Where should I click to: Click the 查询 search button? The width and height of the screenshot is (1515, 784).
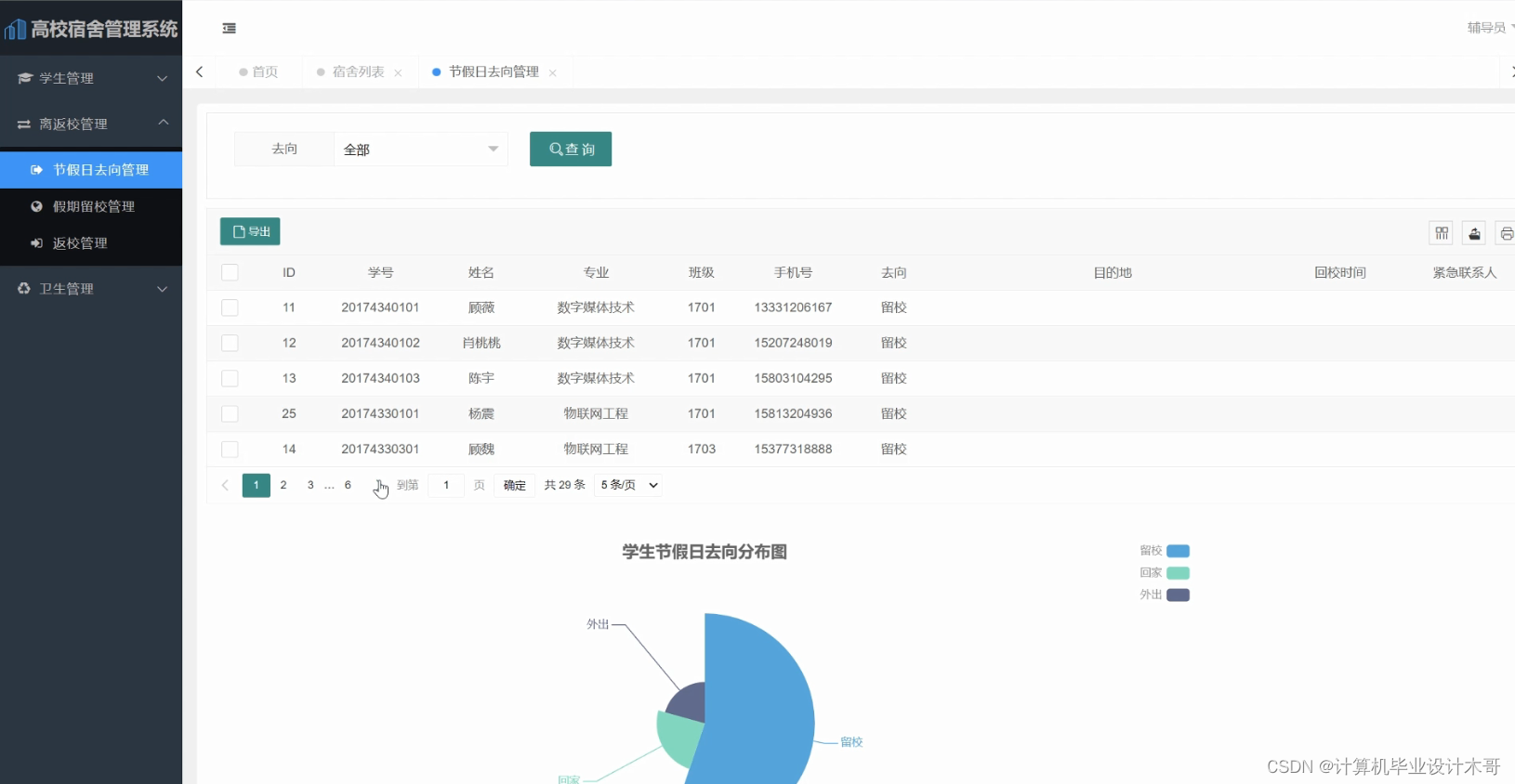(x=571, y=149)
